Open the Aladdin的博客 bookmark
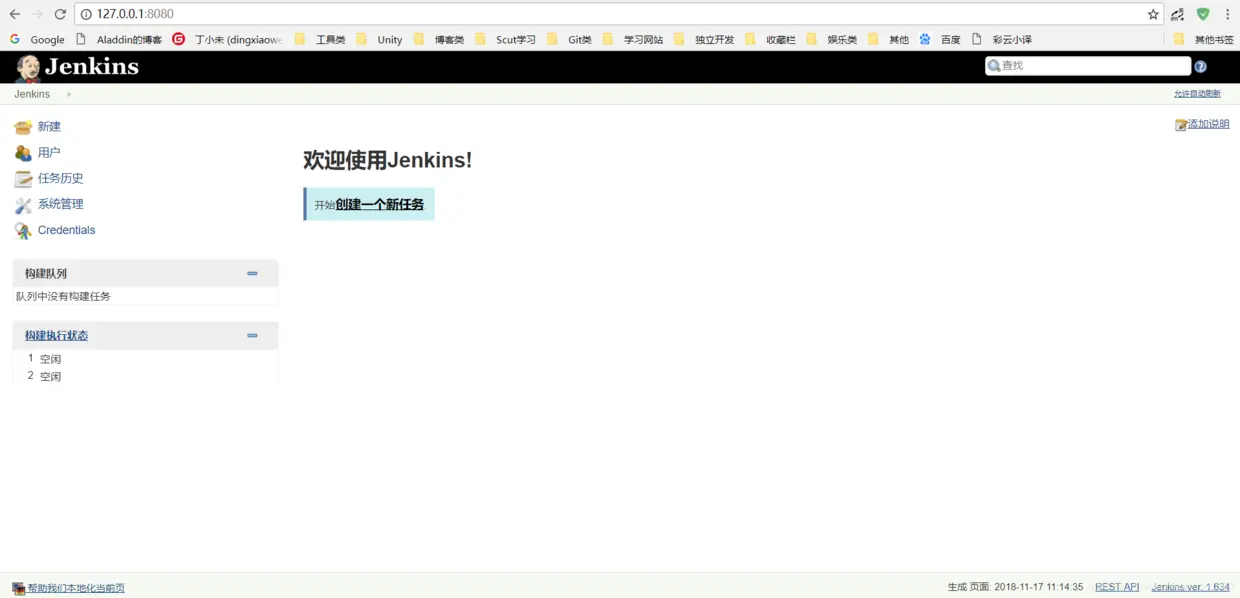This screenshot has width=1240, height=598. 119,40
